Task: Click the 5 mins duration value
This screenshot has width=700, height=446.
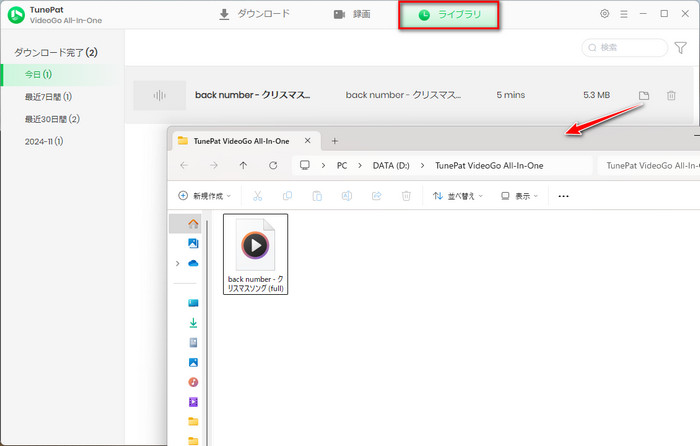Action: pos(511,95)
